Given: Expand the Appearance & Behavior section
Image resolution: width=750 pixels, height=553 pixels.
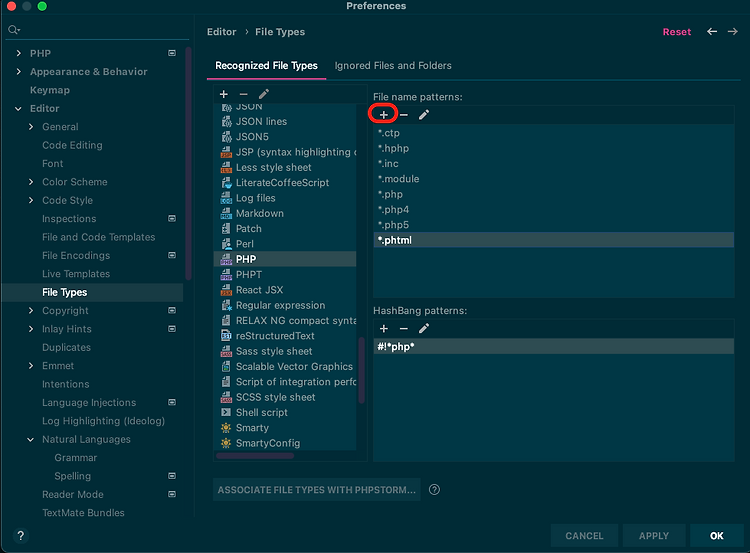Looking at the screenshot, I should point(19,72).
